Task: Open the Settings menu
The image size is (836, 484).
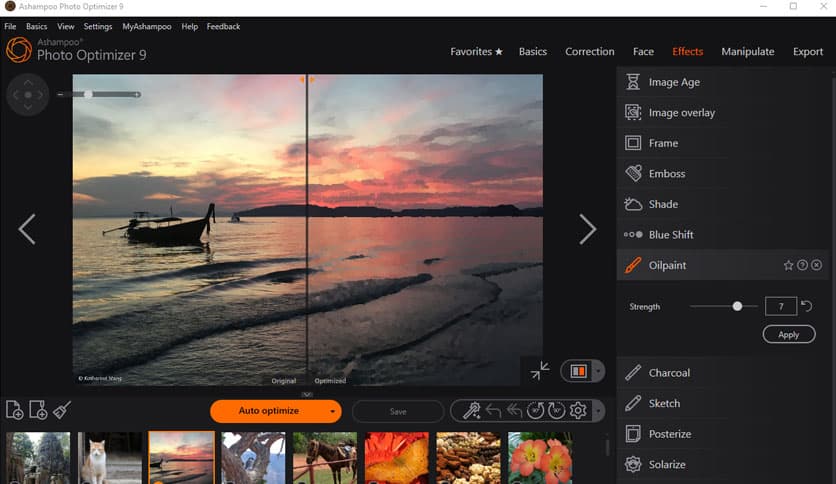Action: click(x=98, y=26)
